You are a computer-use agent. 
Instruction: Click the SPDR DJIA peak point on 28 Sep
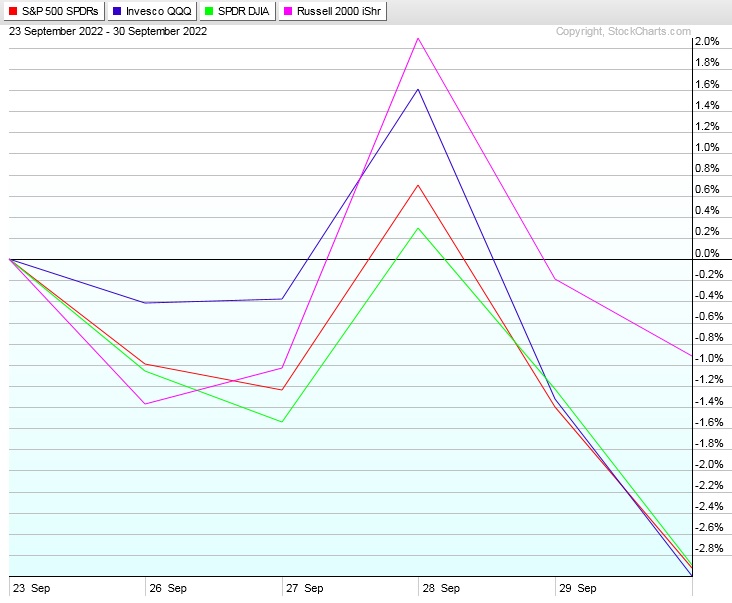pos(418,228)
